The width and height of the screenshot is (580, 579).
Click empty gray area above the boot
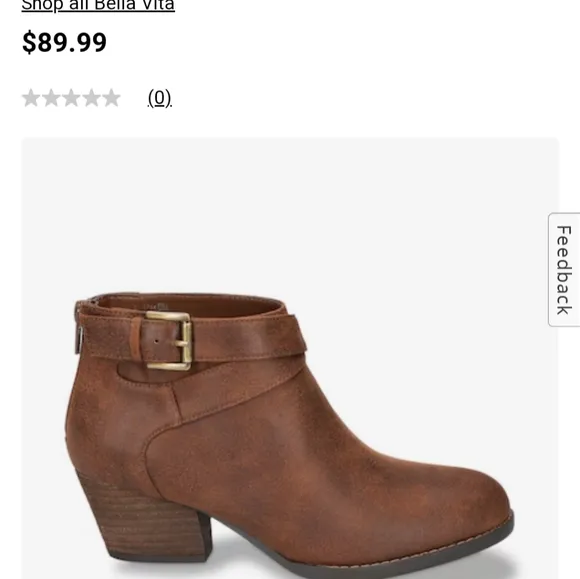coord(290,207)
